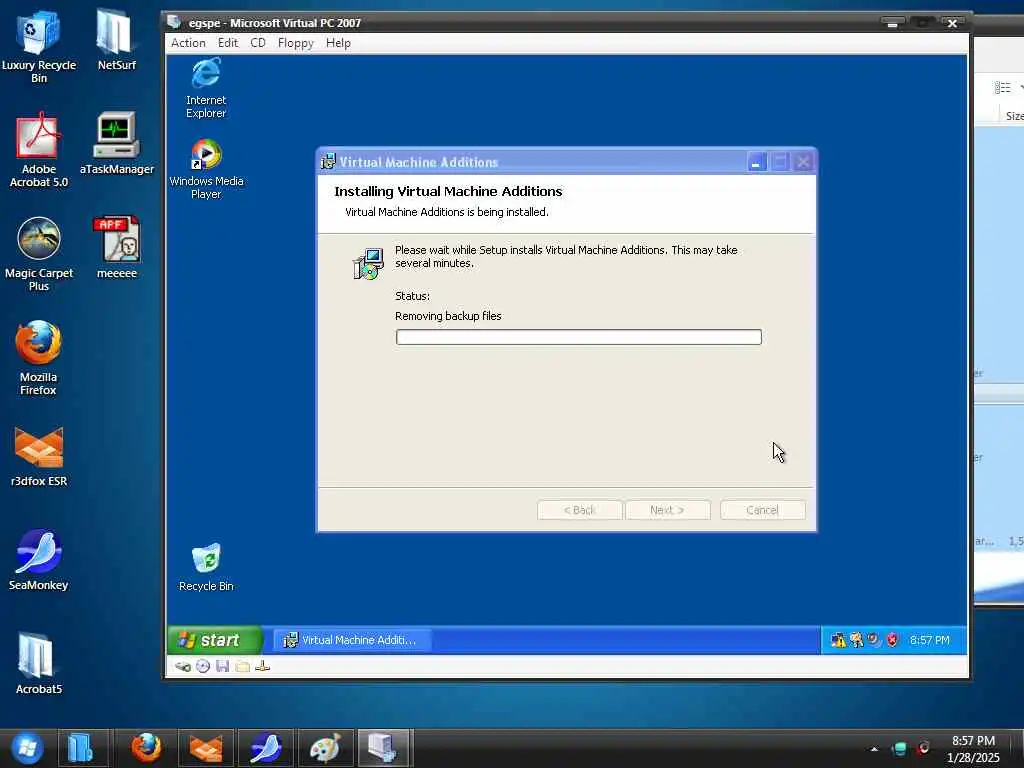Select the Acrobat5 folder desktop icon
Image resolution: width=1024 pixels, height=768 pixels.
(x=39, y=664)
